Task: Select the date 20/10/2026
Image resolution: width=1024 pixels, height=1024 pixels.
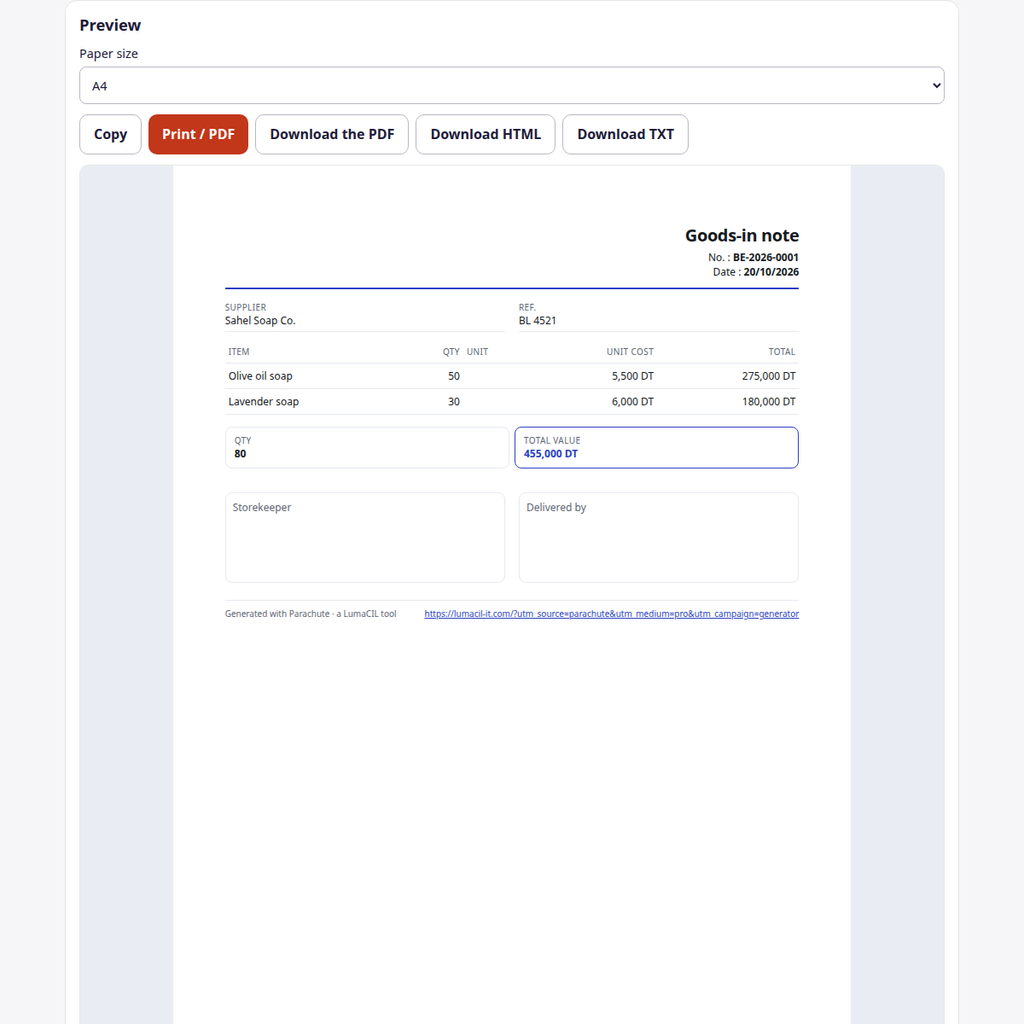Action: 771,272
